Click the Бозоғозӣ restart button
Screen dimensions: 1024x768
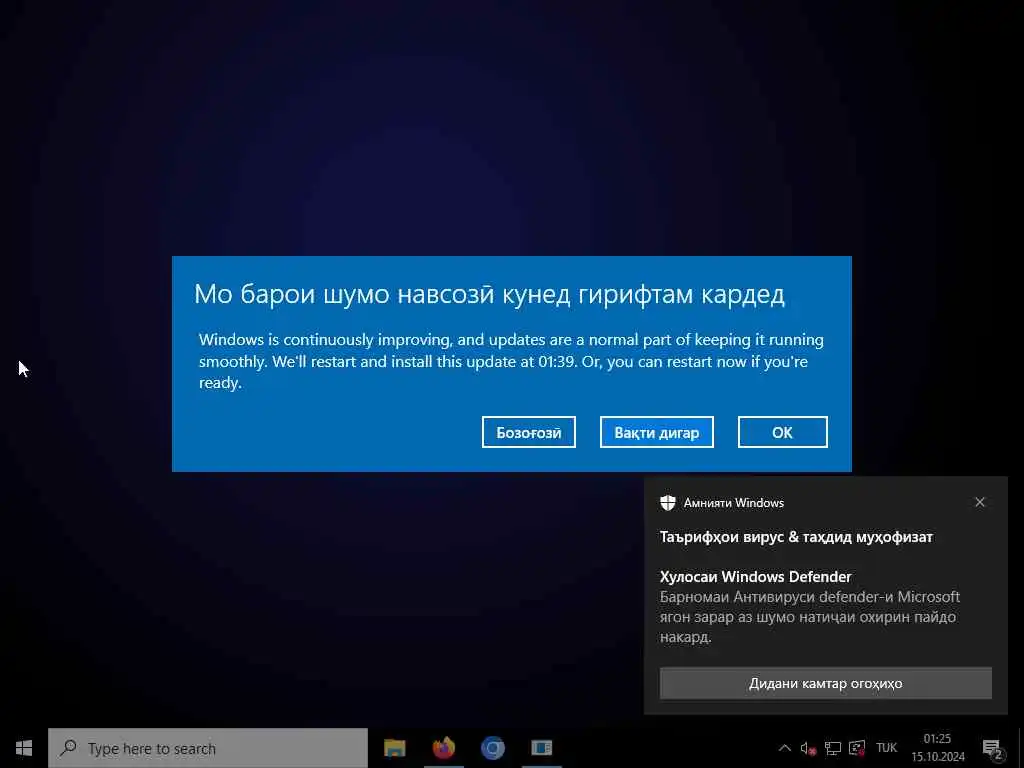(528, 432)
